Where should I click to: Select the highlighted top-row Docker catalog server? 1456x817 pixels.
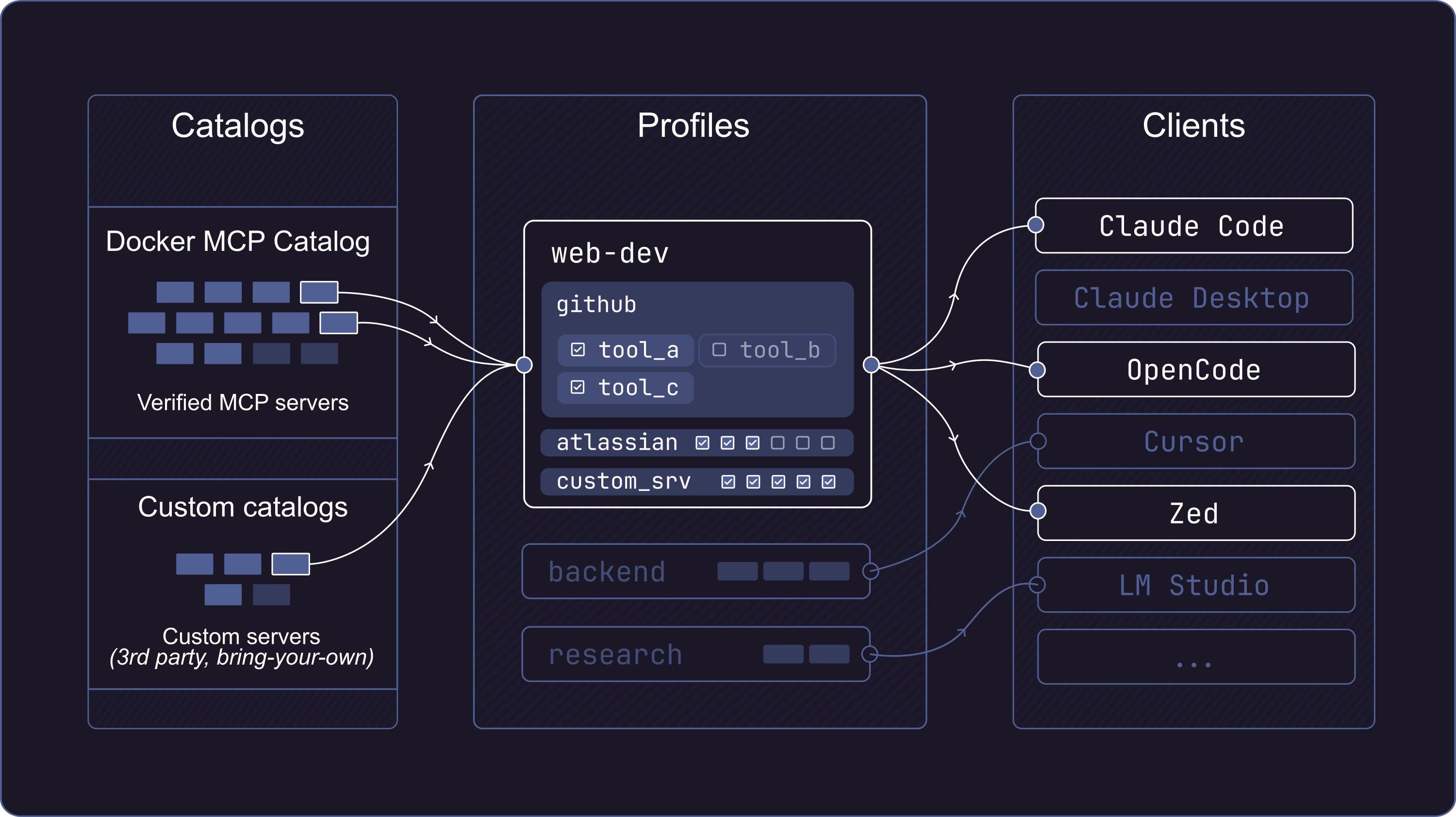tap(319, 292)
